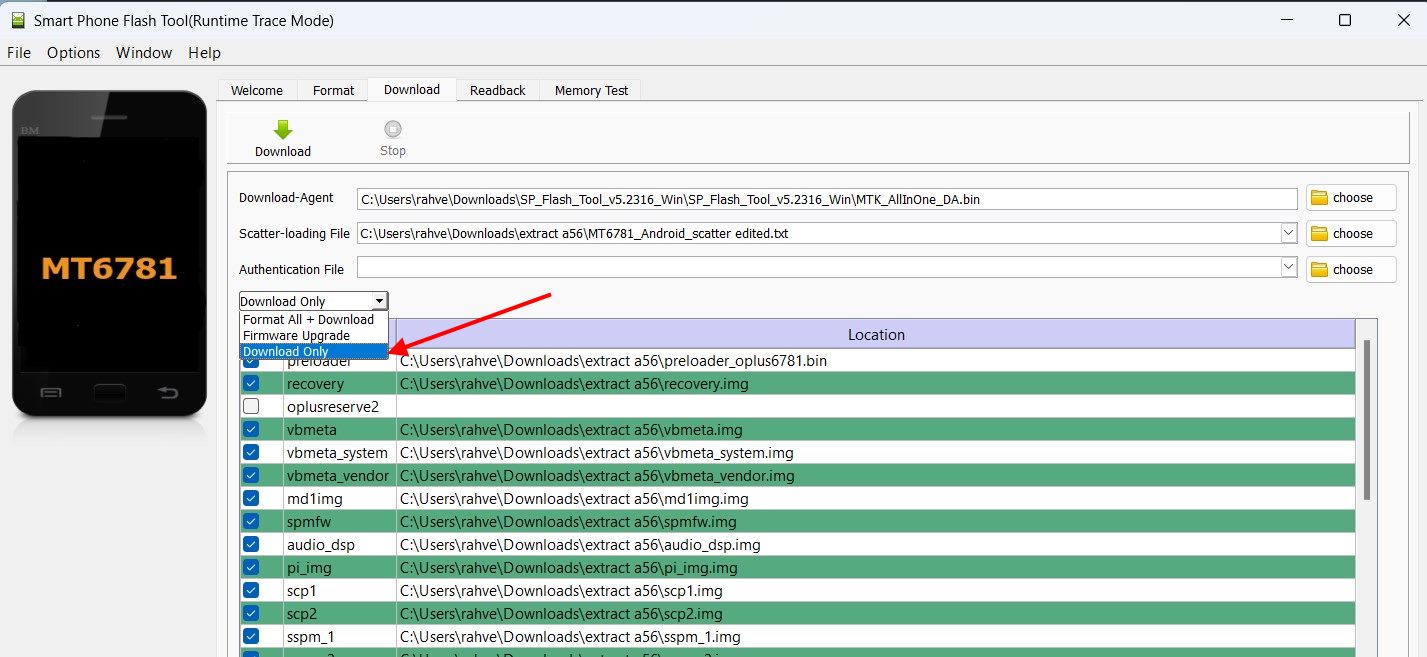This screenshot has height=657, width=1427.
Task: Click the md1img.img location cell
Action: coord(876,498)
